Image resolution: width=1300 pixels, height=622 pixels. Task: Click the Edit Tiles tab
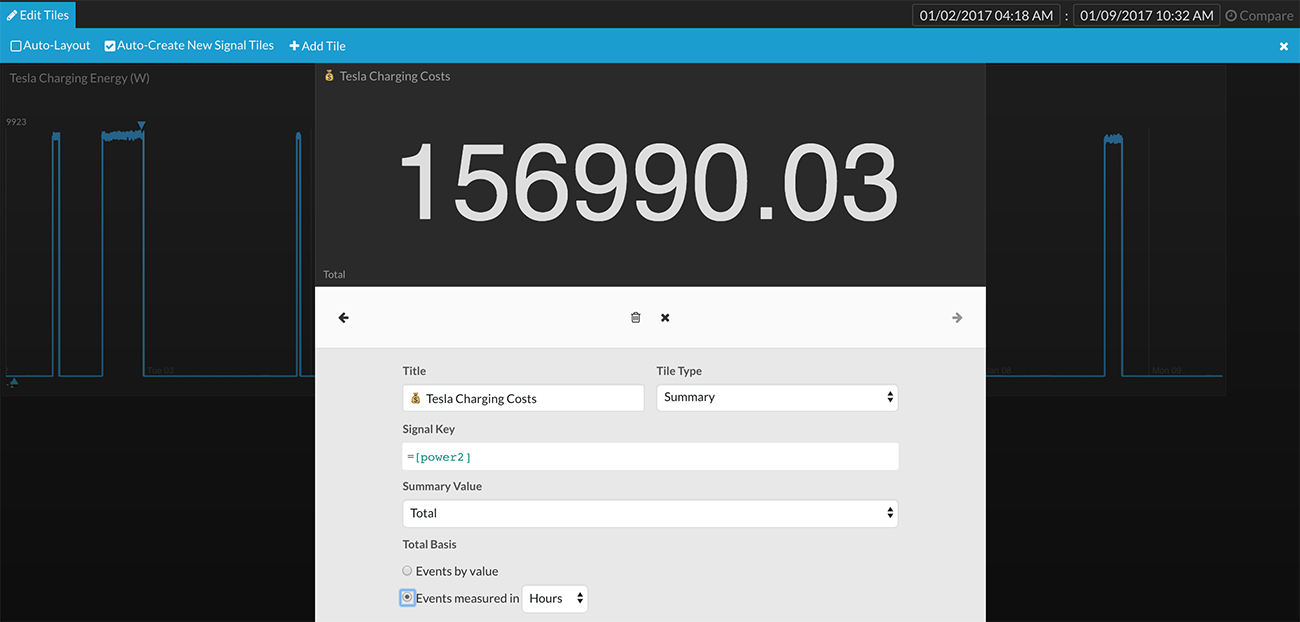coord(38,15)
